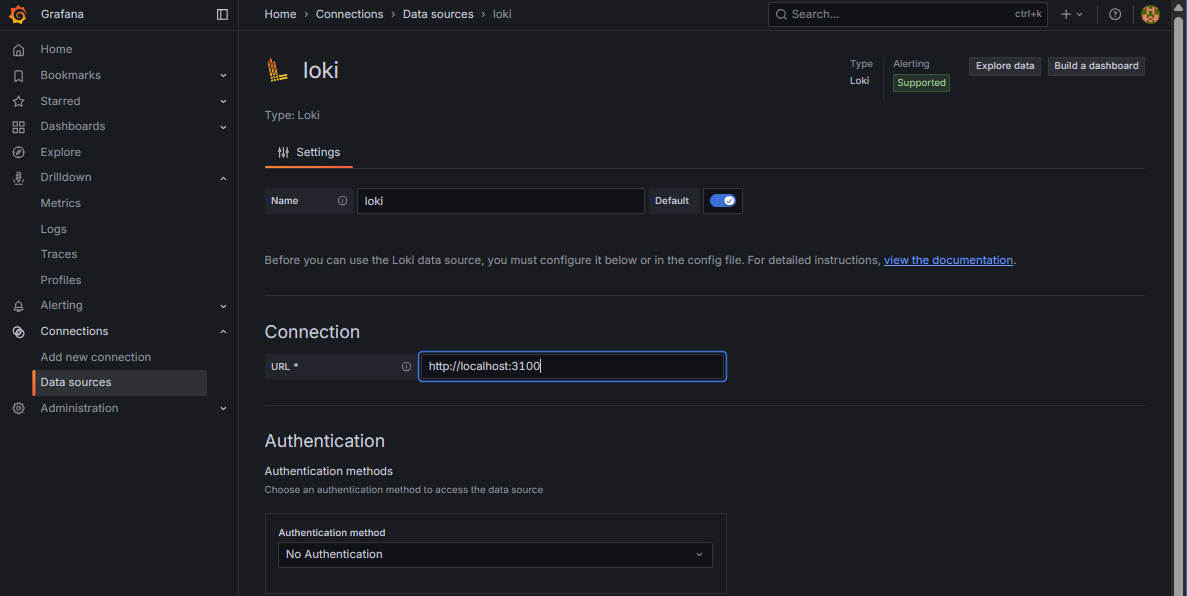Click the Build a dashboard button

pyautogui.click(x=1096, y=66)
